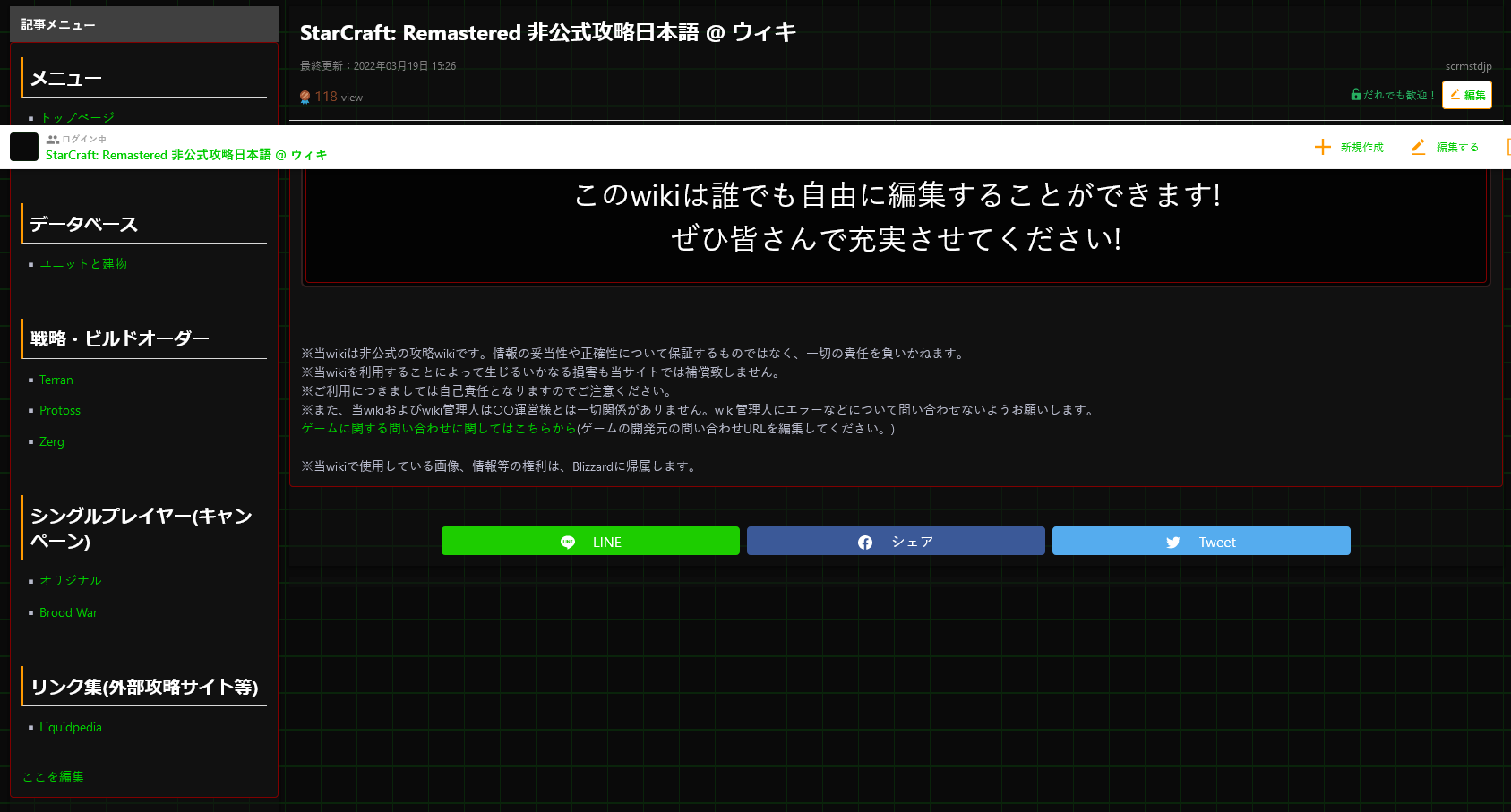Screen dimensions: 1511x812
Task: Follow the ゲームに関する問い合わせ link
Action: [439, 428]
